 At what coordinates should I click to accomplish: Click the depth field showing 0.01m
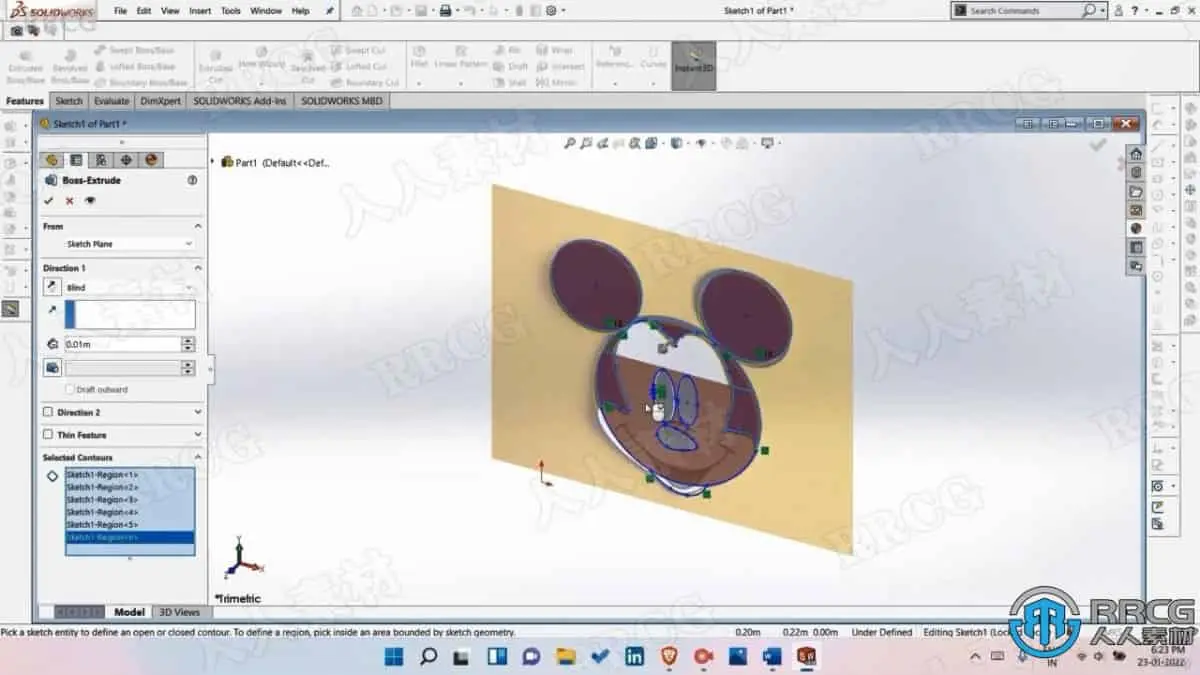(x=121, y=344)
